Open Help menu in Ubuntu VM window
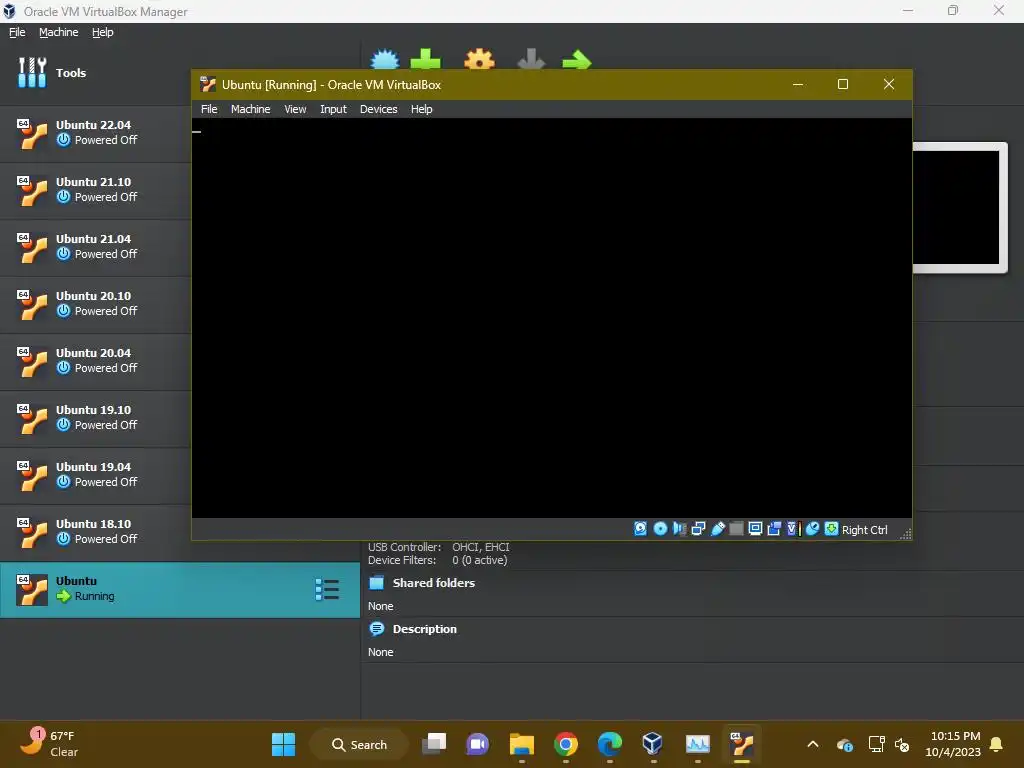 (421, 109)
